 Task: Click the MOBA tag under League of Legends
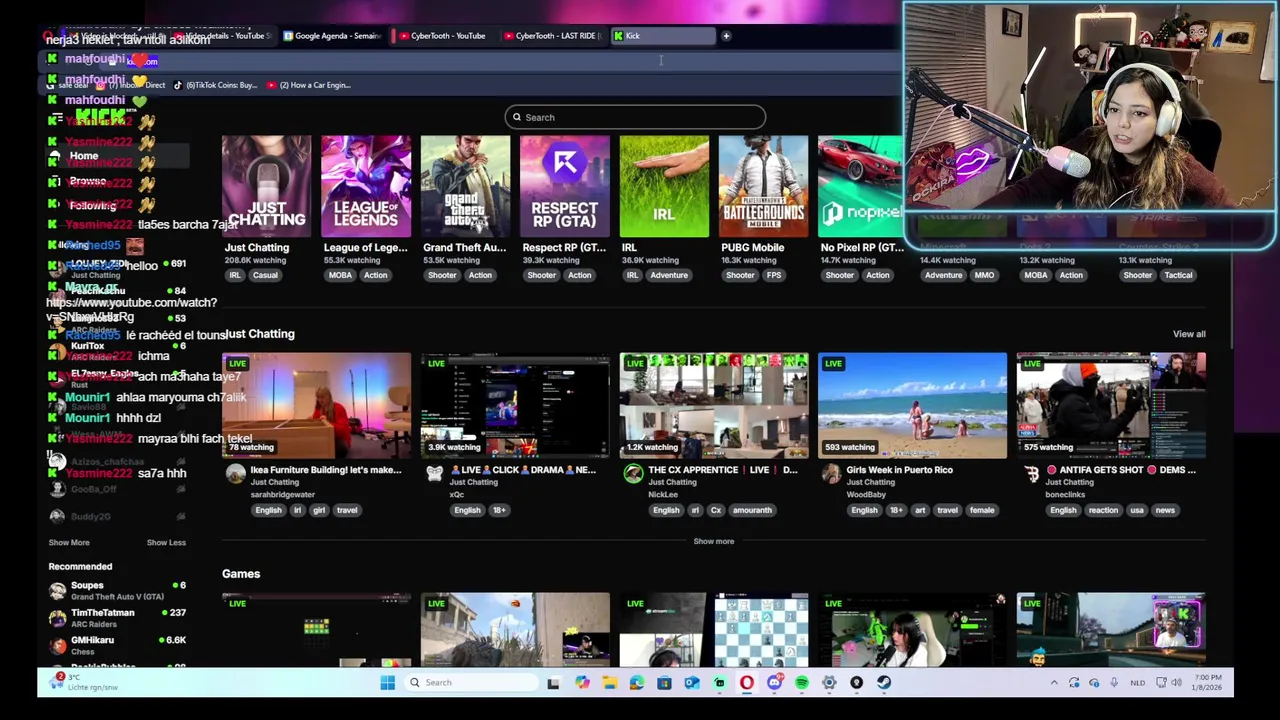[x=340, y=275]
